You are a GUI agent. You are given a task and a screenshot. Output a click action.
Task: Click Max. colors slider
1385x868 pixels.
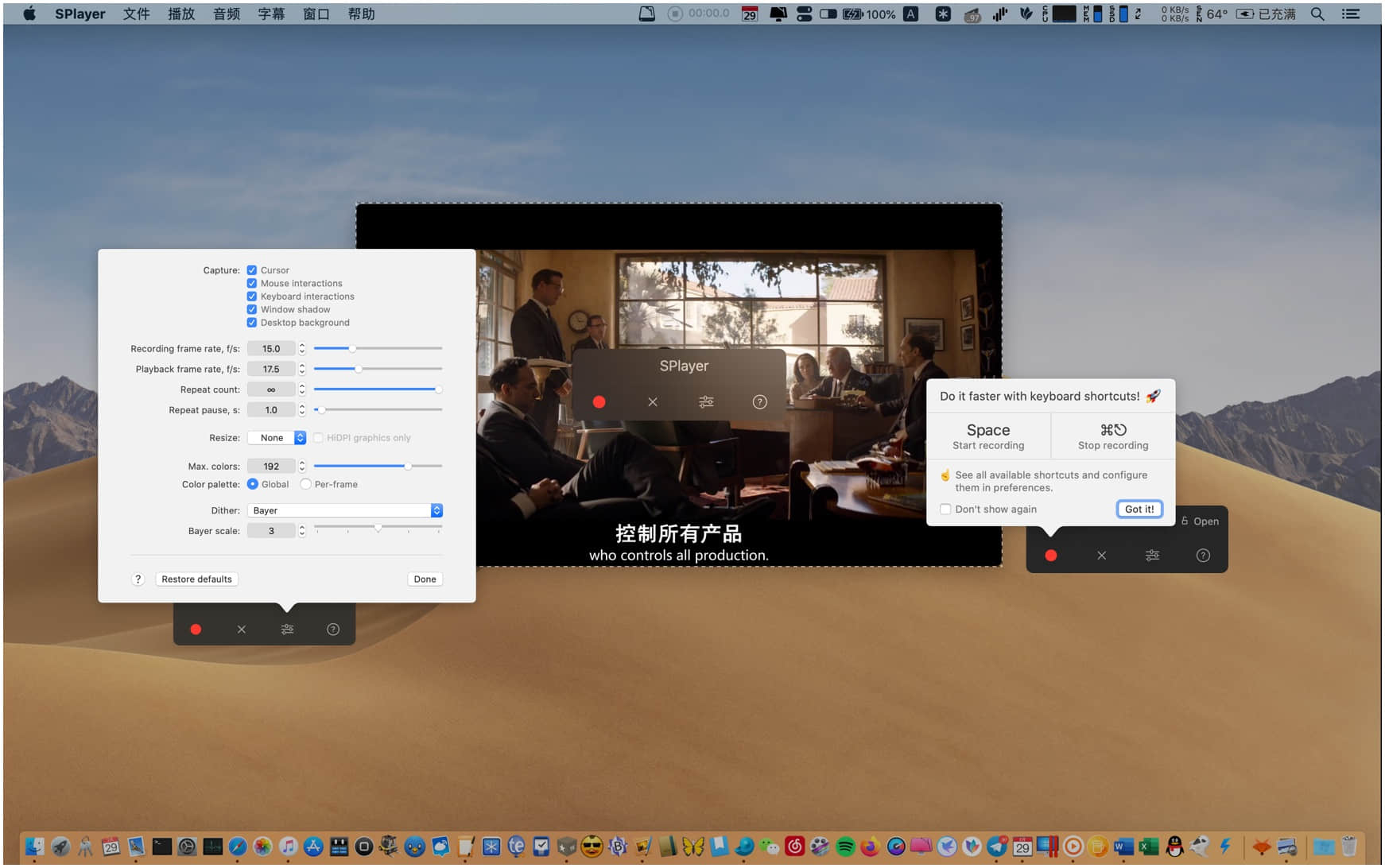click(x=378, y=467)
